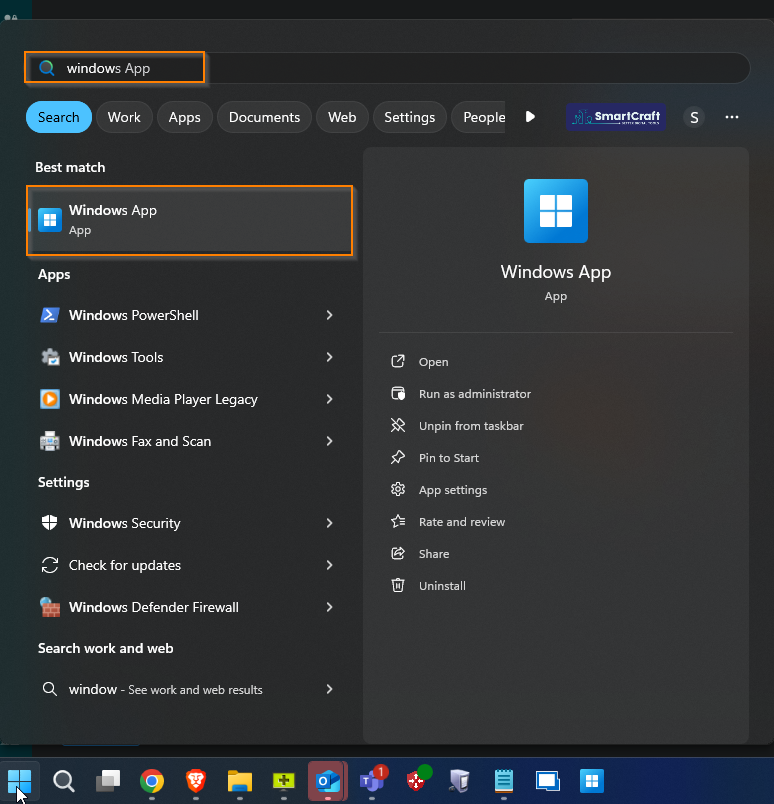Click the Windows Fax and Scan icon
This screenshot has width=774, height=804.
click(50, 441)
